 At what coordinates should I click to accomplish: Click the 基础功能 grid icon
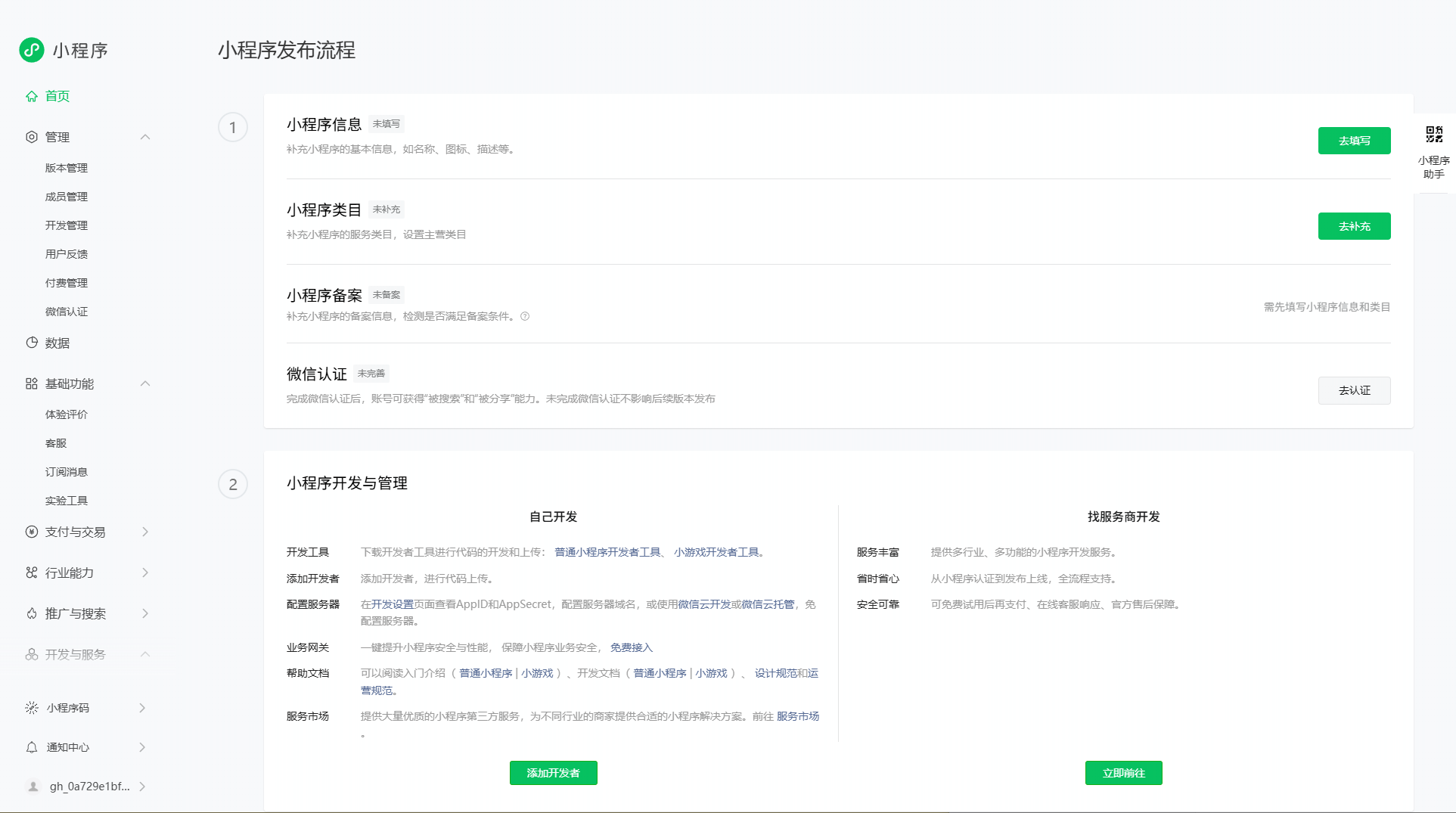point(32,383)
